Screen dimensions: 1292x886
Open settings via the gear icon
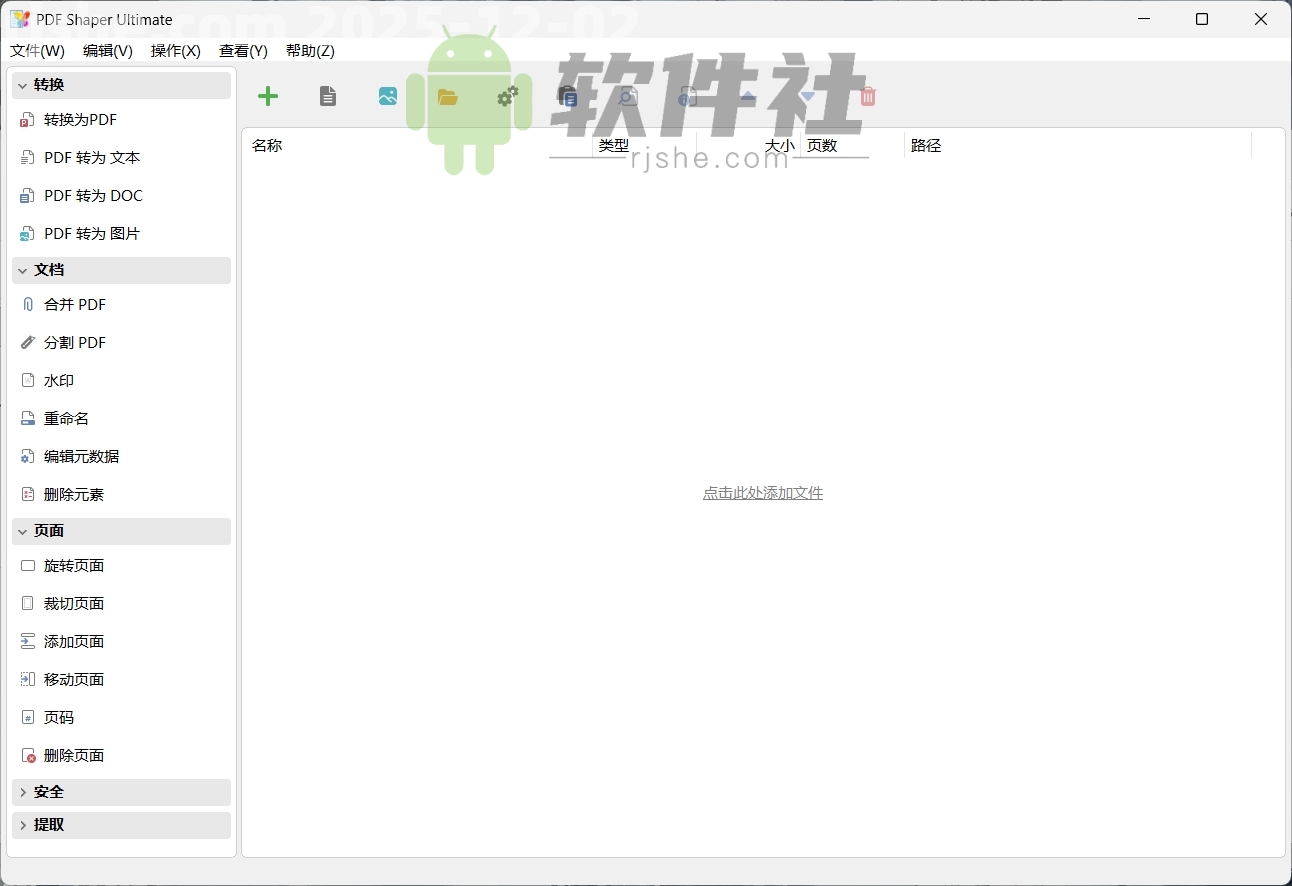[x=508, y=96]
